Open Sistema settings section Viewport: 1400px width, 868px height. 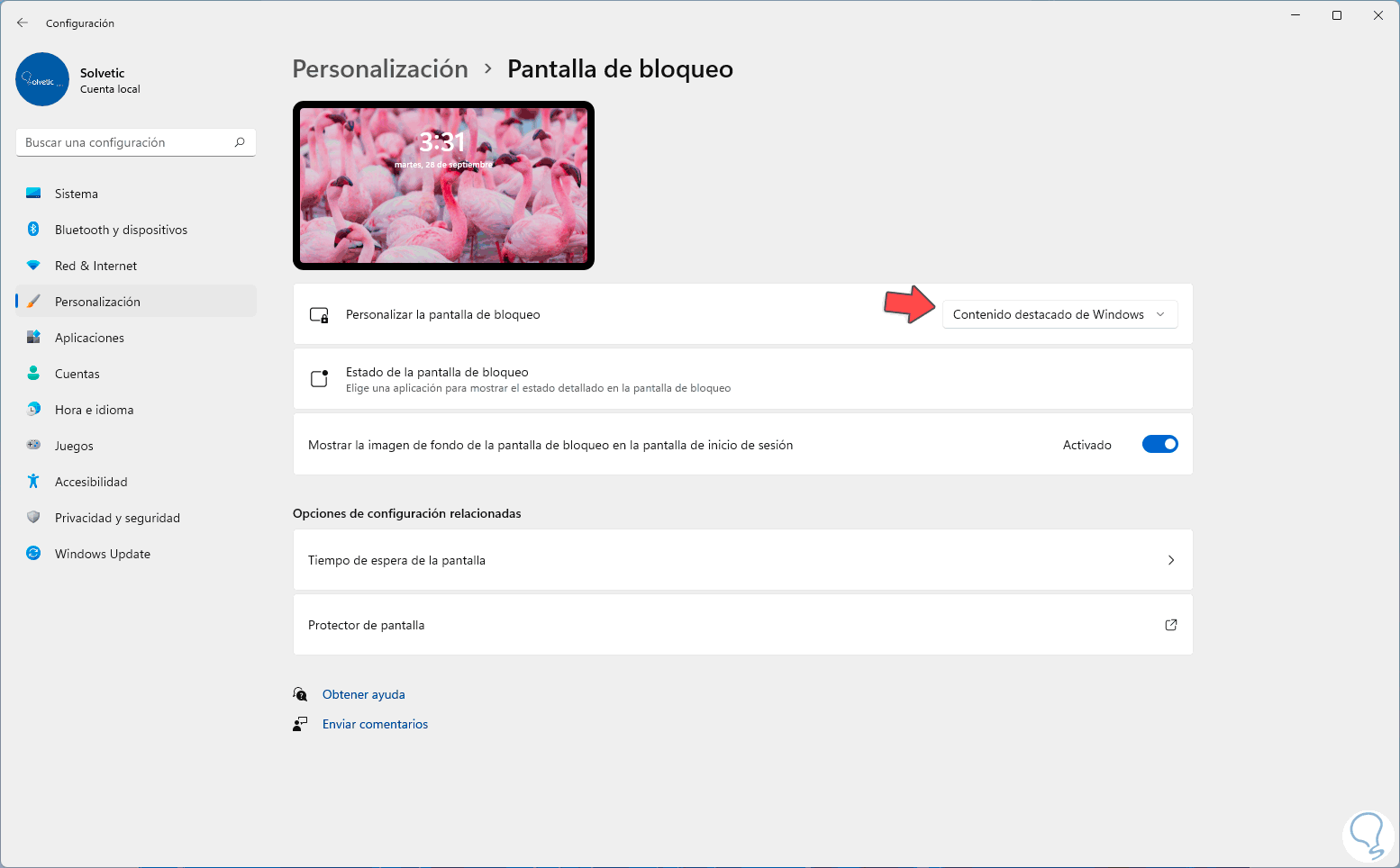coord(136,194)
